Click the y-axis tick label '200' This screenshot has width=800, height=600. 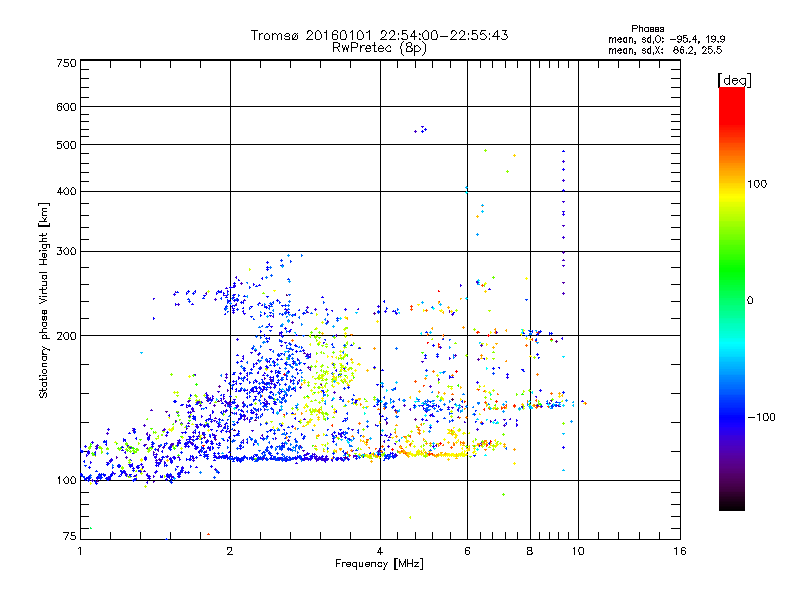[x=66, y=336]
